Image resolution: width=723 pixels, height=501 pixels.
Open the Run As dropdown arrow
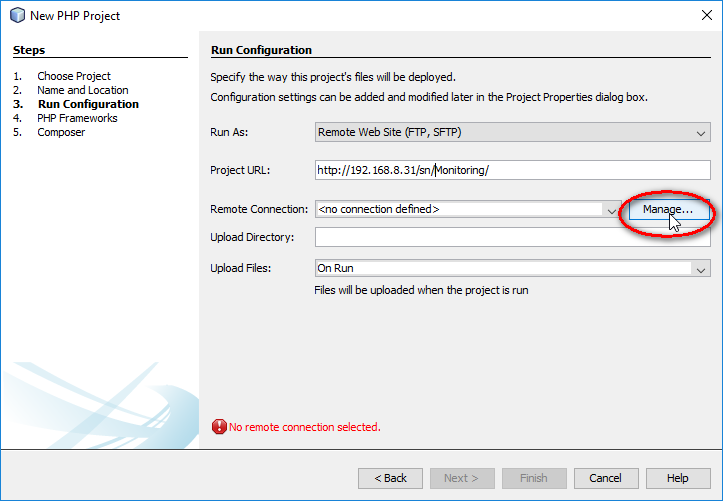pyautogui.click(x=701, y=133)
